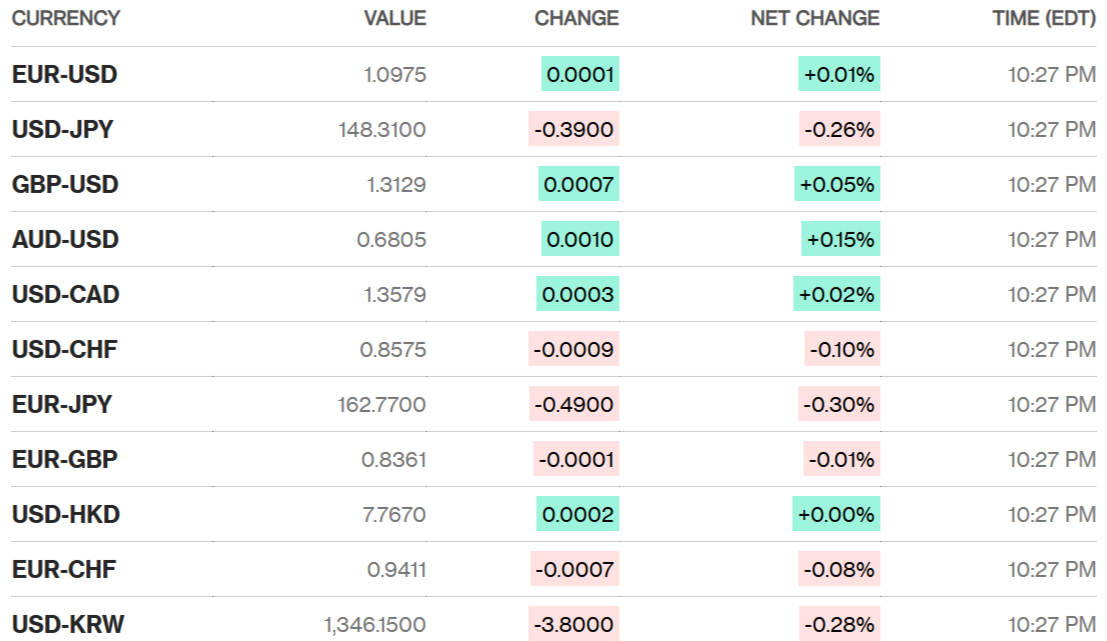Open the EUR-USD currency pair link
The width and height of the screenshot is (1107, 641).
65,75
